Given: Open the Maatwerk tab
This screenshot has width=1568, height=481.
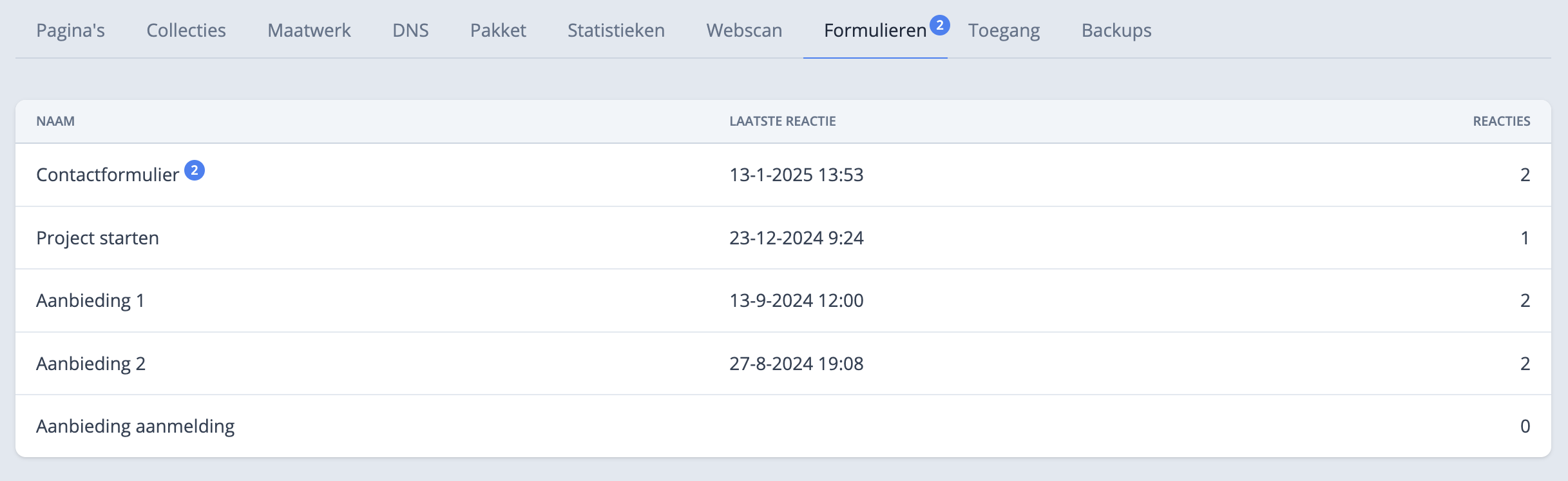Looking at the screenshot, I should (x=309, y=30).
